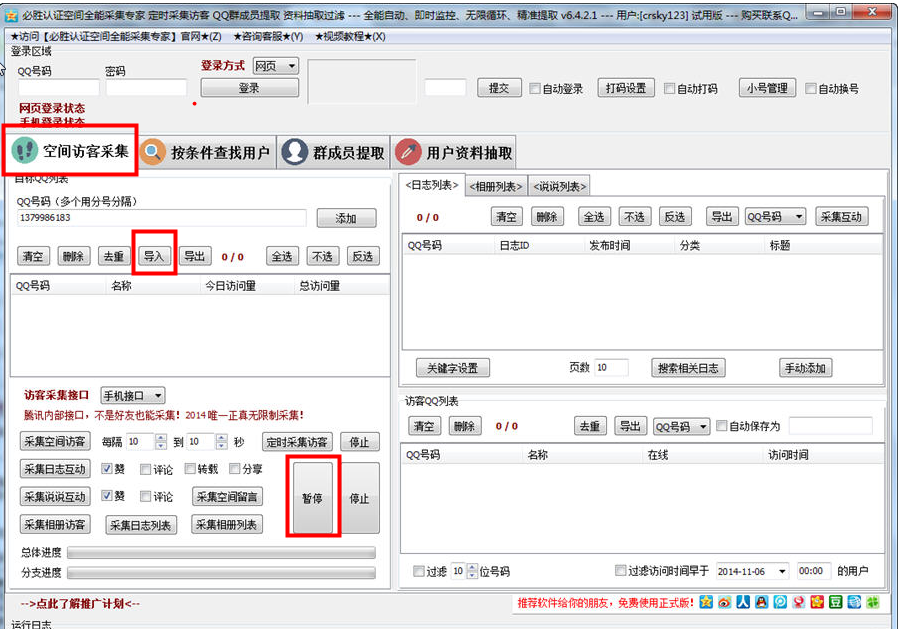Click the green four-leaf clover icon
The image size is (899, 629).
(873, 602)
